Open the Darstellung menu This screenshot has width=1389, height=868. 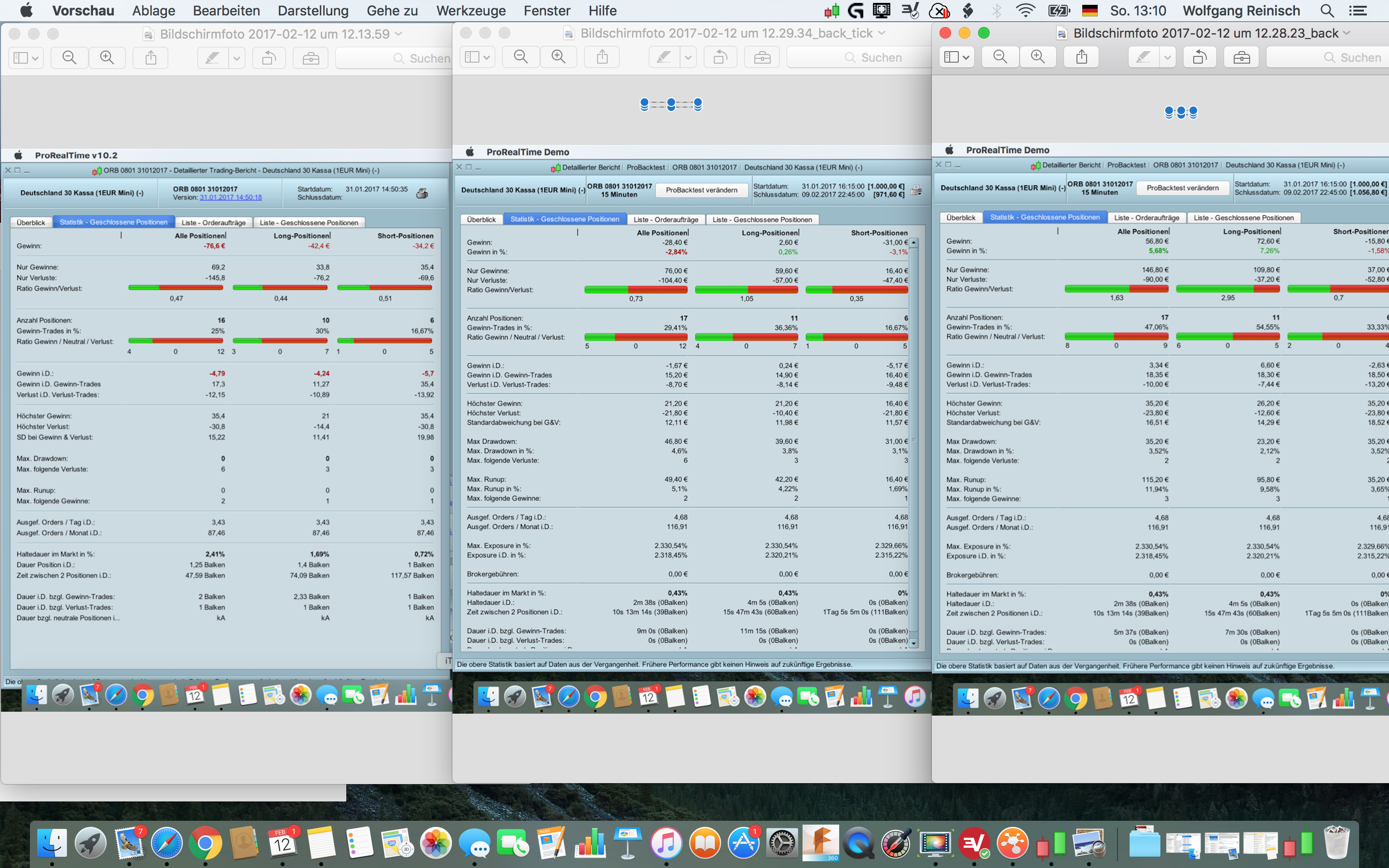click(x=313, y=10)
